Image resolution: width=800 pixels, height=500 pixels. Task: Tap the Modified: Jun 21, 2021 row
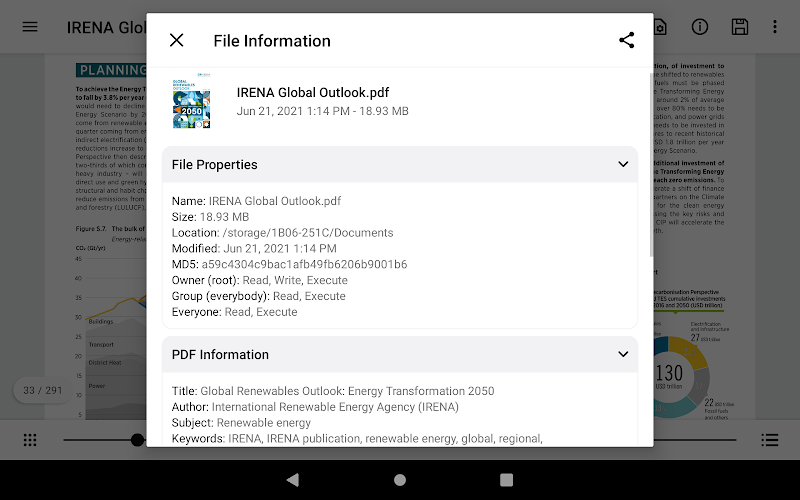point(254,248)
